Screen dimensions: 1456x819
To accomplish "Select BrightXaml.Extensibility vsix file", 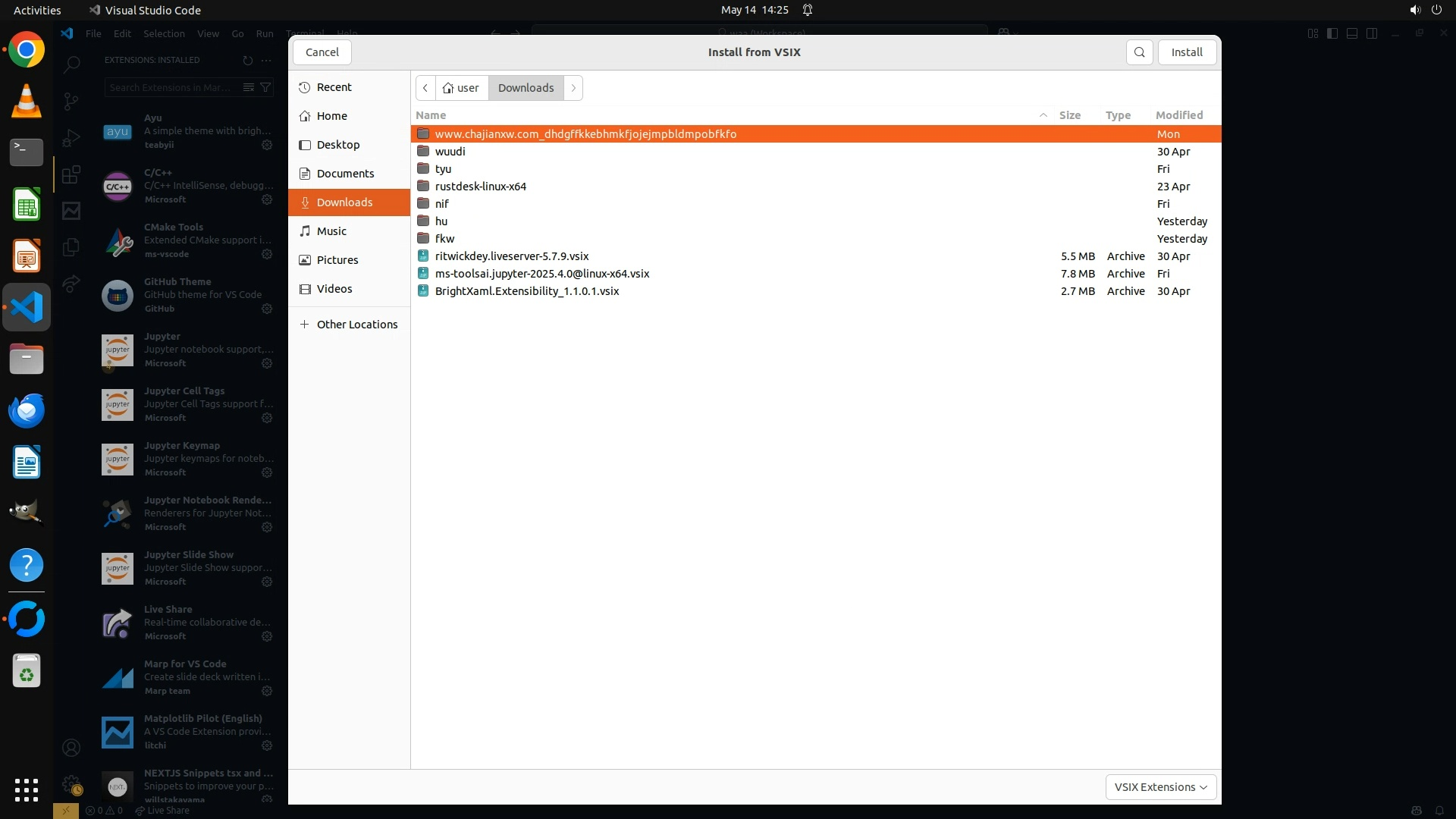I will point(526,291).
